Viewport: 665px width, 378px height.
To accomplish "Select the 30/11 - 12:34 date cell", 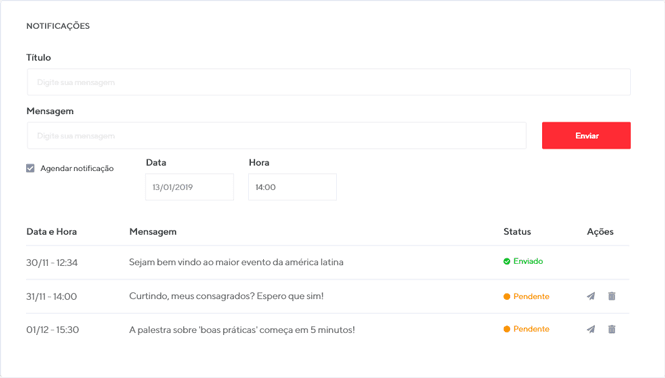I will 52,263.
